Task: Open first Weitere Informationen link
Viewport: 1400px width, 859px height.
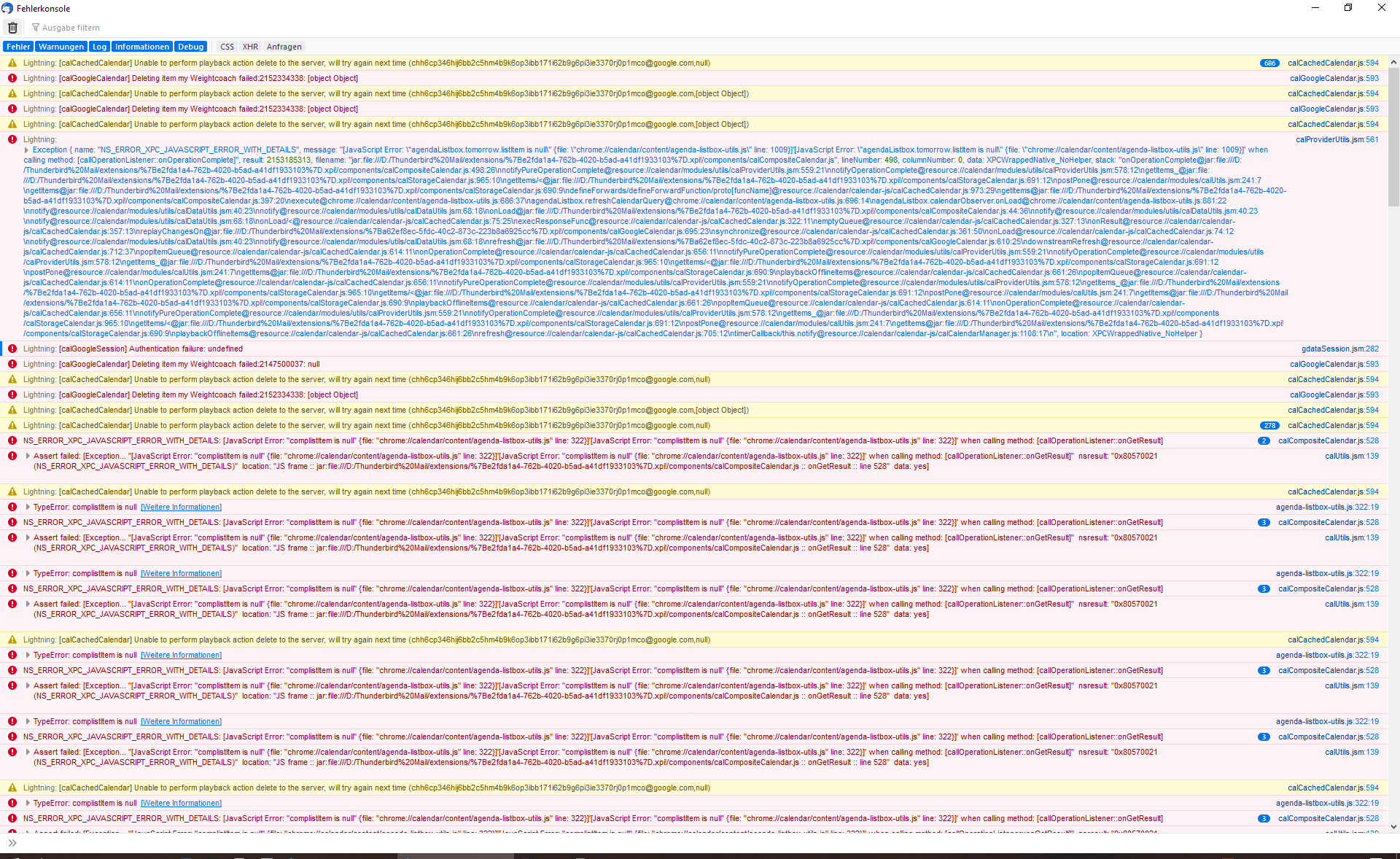Action: coord(181,508)
